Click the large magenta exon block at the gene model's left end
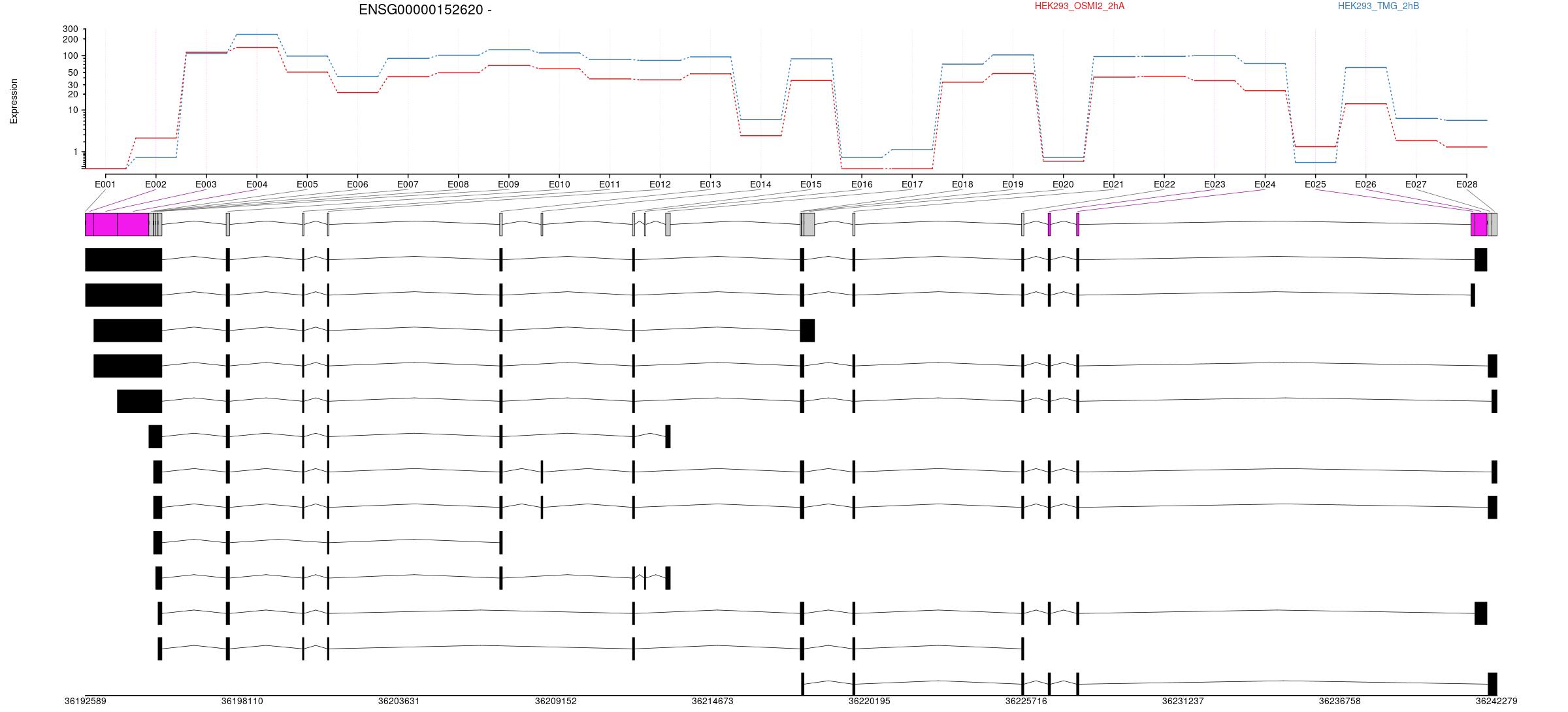1568x712 pixels. (x=117, y=224)
